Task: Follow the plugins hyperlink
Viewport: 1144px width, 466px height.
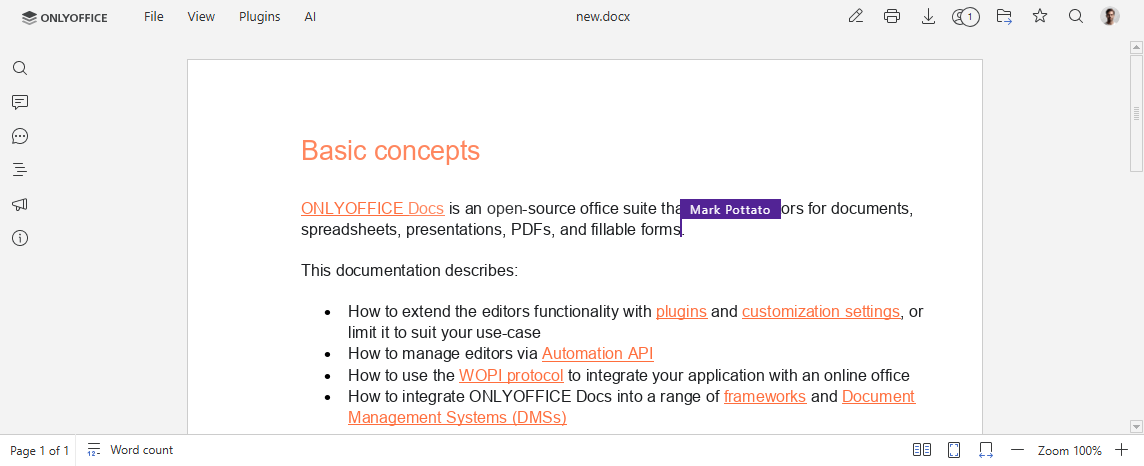Action: pos(681,311)
